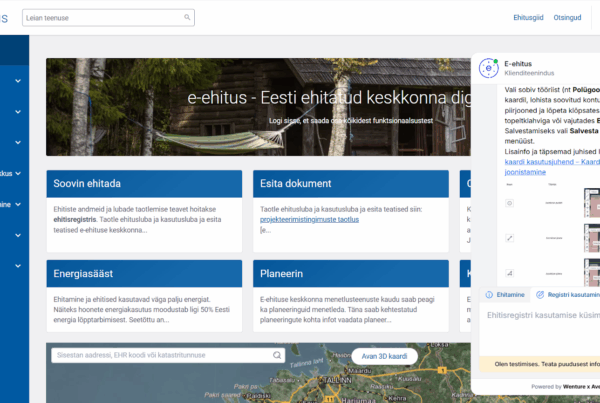
Task: Click the Maardu label on the map
Action: 359,370
